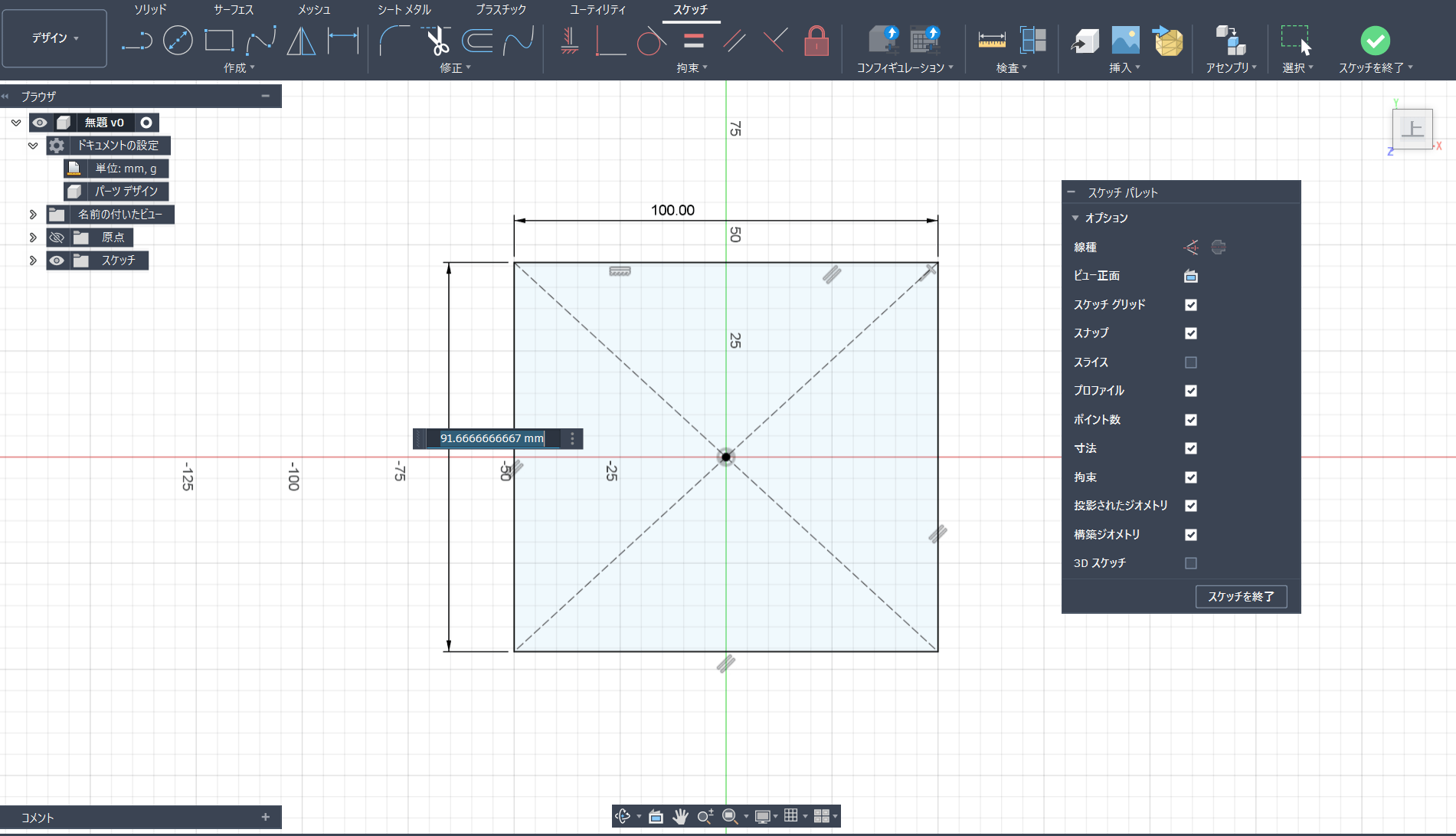The image size is (1456, 836).
Task: Open the デザイン workspace dropdown
Action: point(55,38)
